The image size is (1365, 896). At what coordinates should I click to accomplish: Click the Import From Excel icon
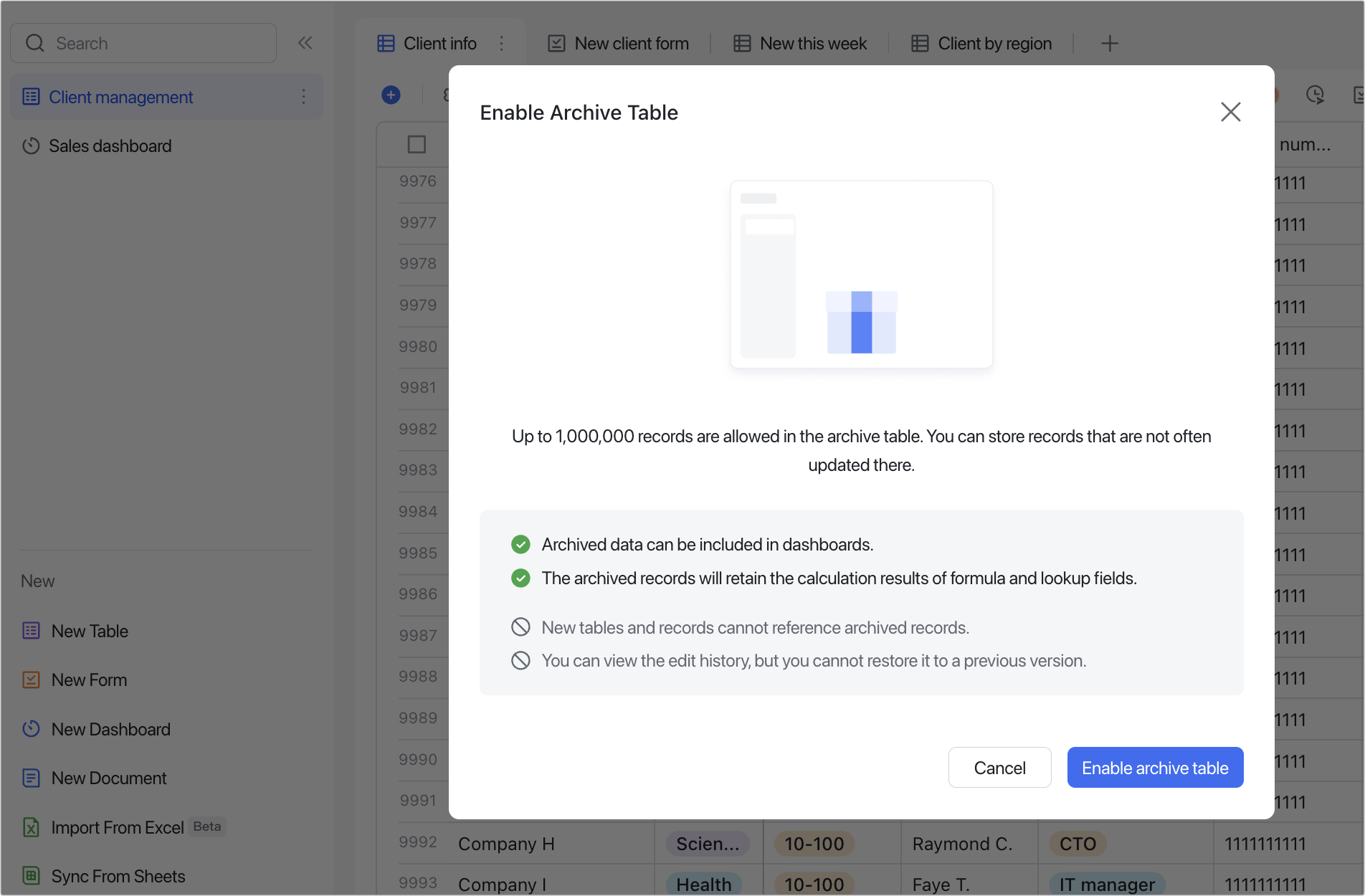(32, 827)
